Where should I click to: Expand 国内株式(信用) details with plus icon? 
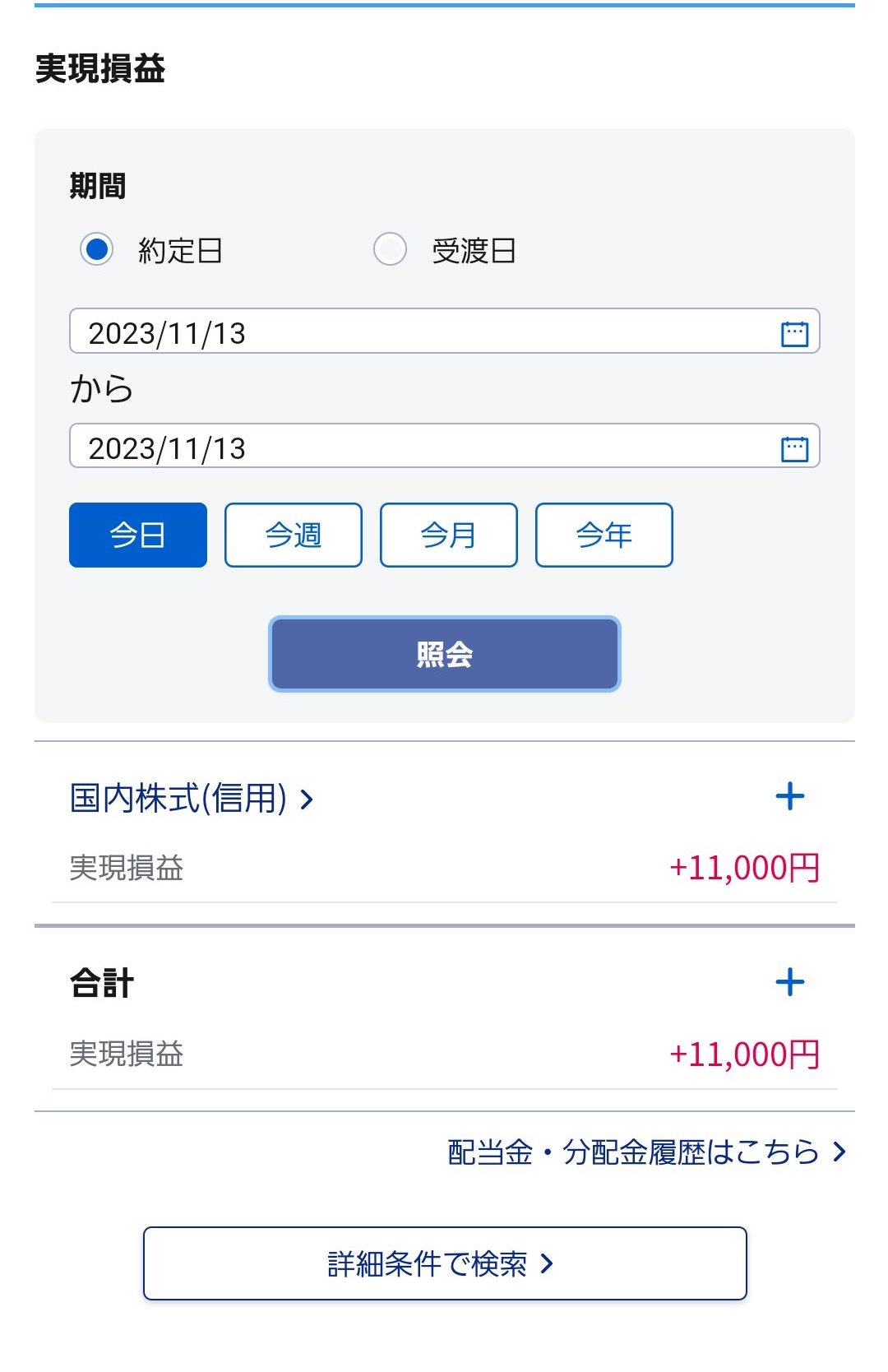pyautogui.click(x=789, y=796)
